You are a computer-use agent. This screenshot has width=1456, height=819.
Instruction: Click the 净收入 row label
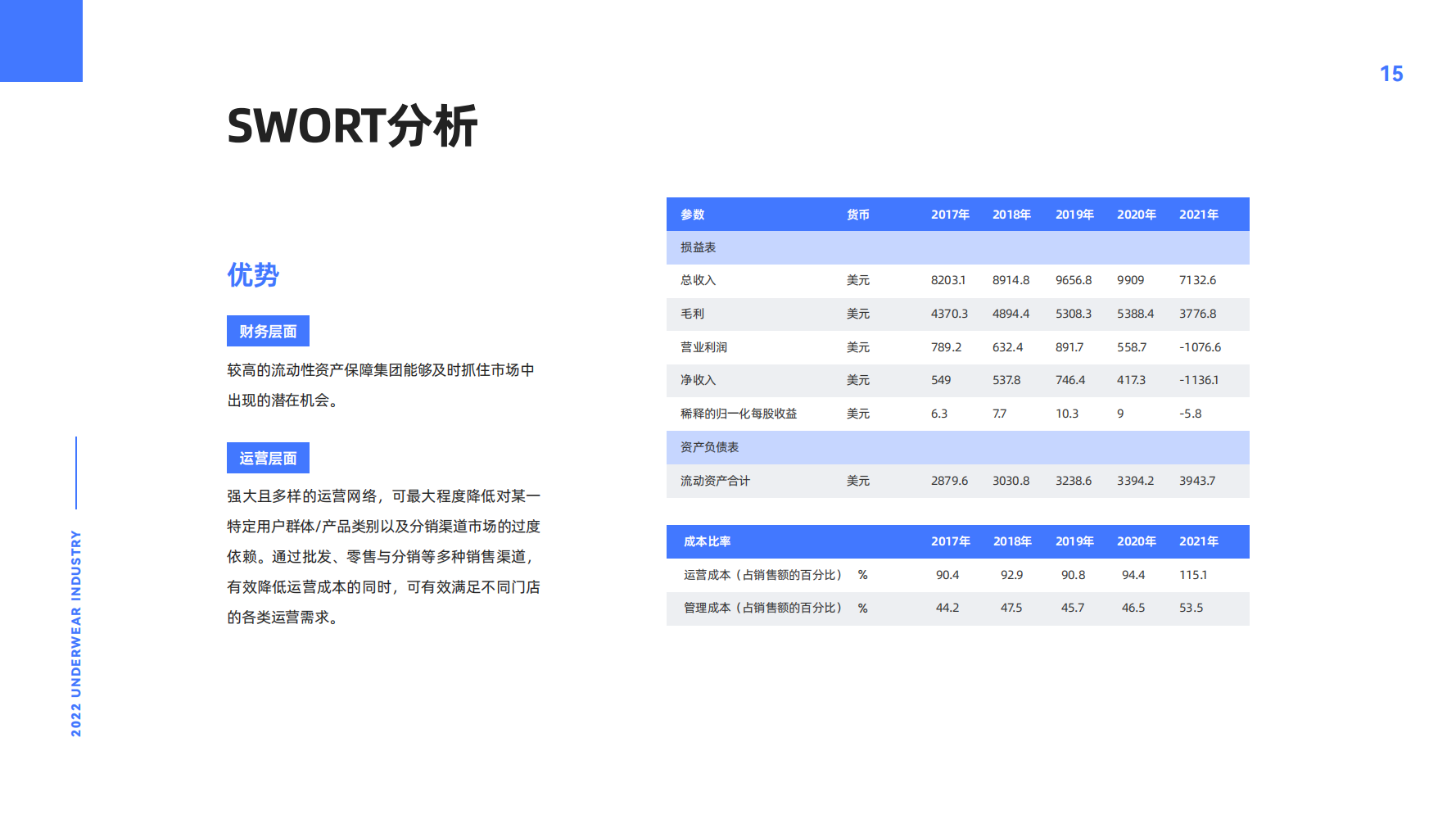pos(698,380)
